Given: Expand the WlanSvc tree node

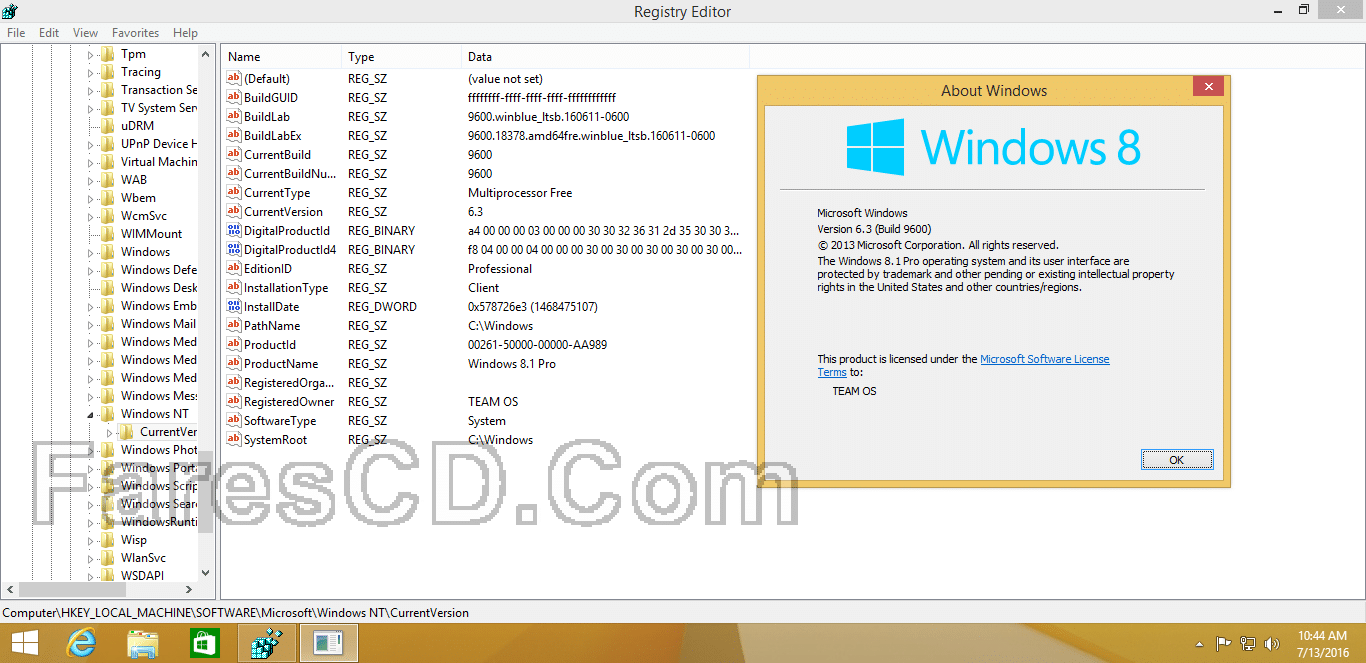Looking at the screenshot, I should [90, 559].
